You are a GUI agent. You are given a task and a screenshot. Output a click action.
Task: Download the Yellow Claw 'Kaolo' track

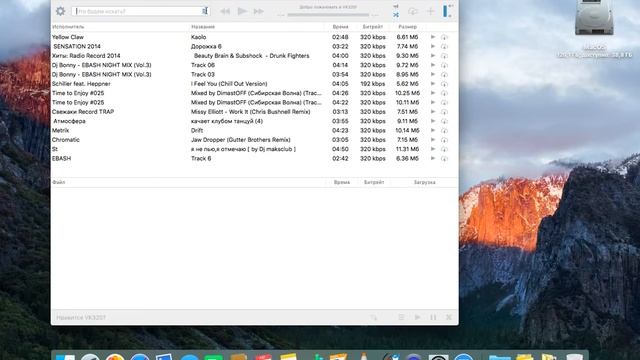444,37
